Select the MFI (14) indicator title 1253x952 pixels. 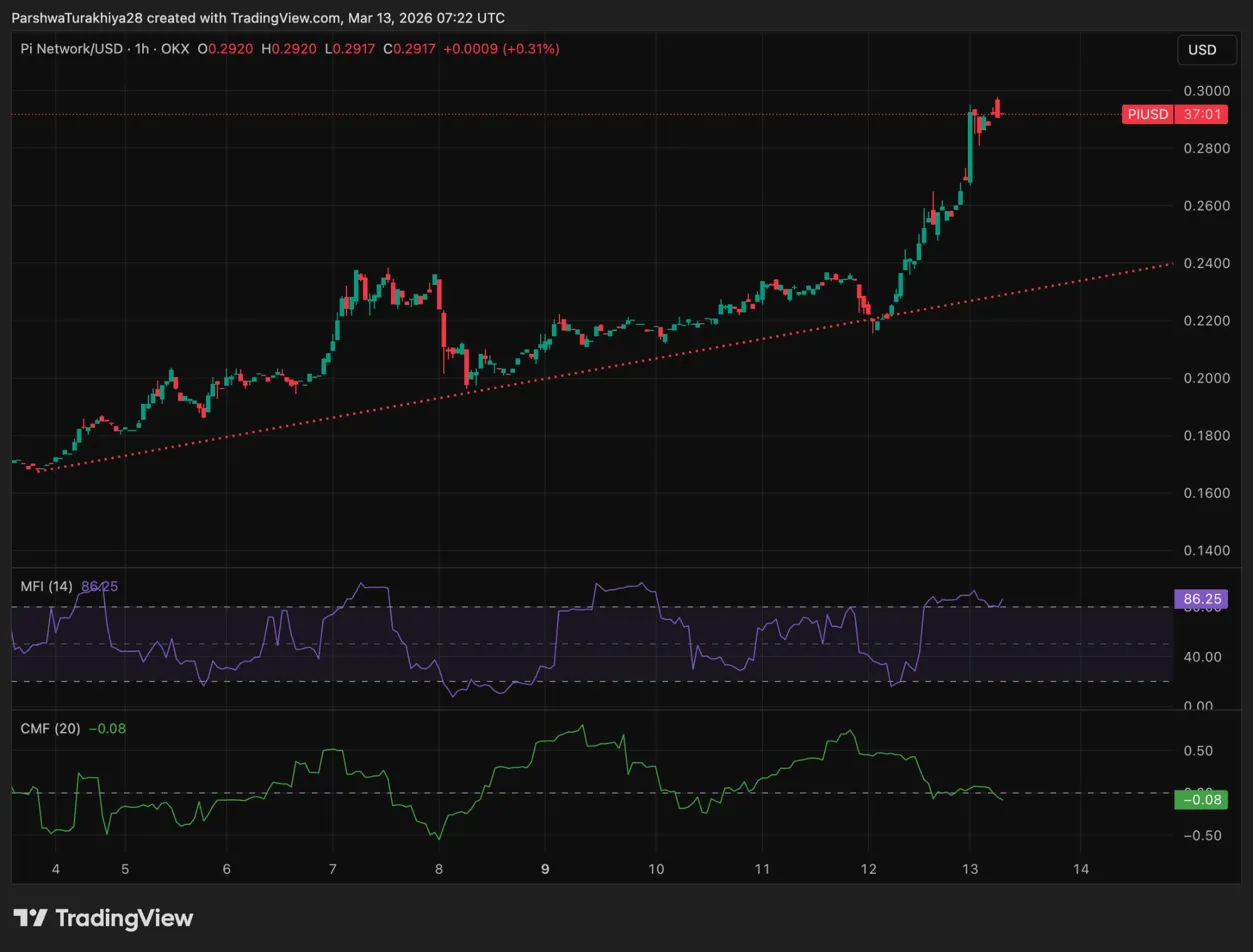tap(46, 586)
